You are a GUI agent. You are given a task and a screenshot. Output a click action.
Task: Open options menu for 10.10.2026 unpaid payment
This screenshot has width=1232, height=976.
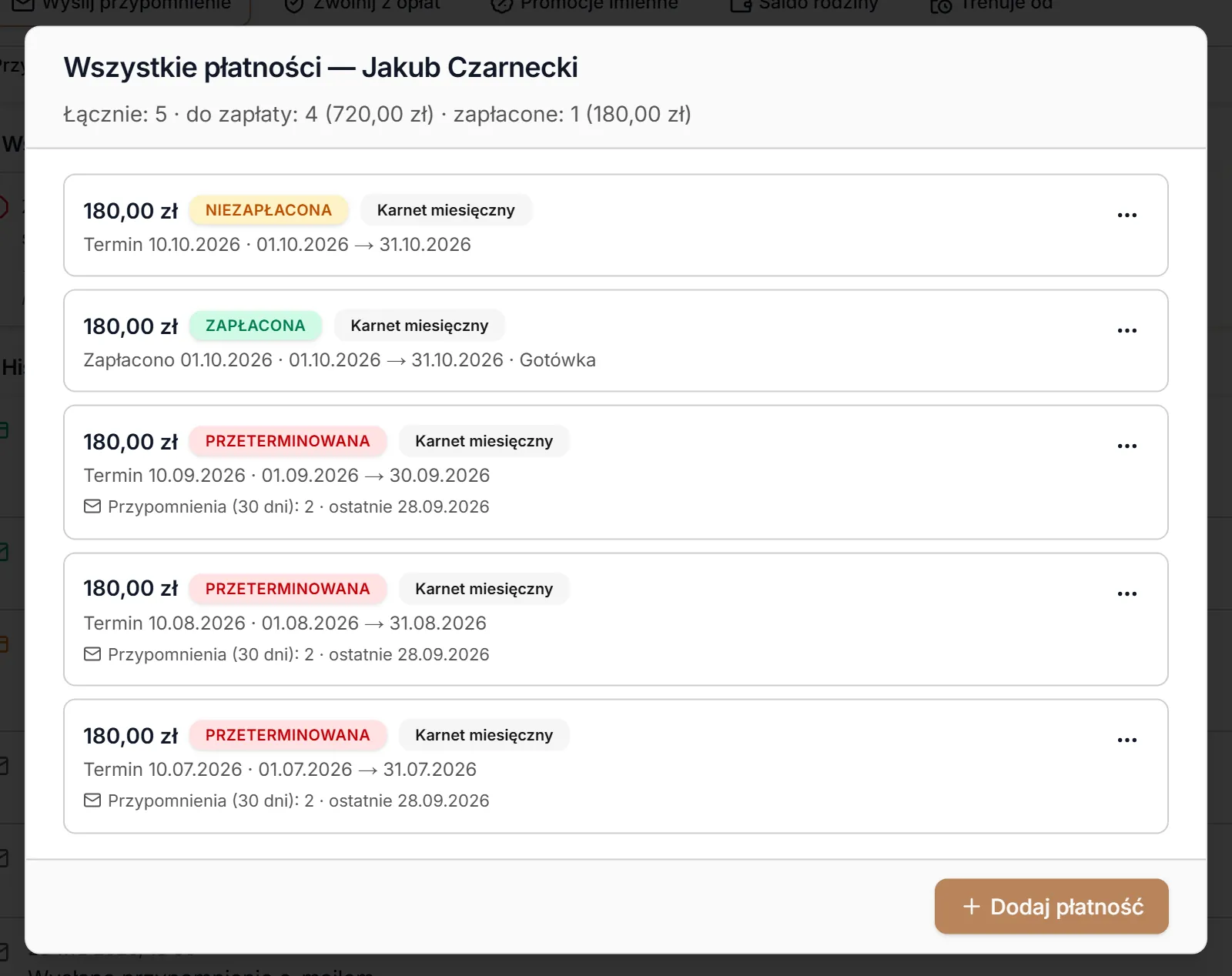tap(1127, 215)
